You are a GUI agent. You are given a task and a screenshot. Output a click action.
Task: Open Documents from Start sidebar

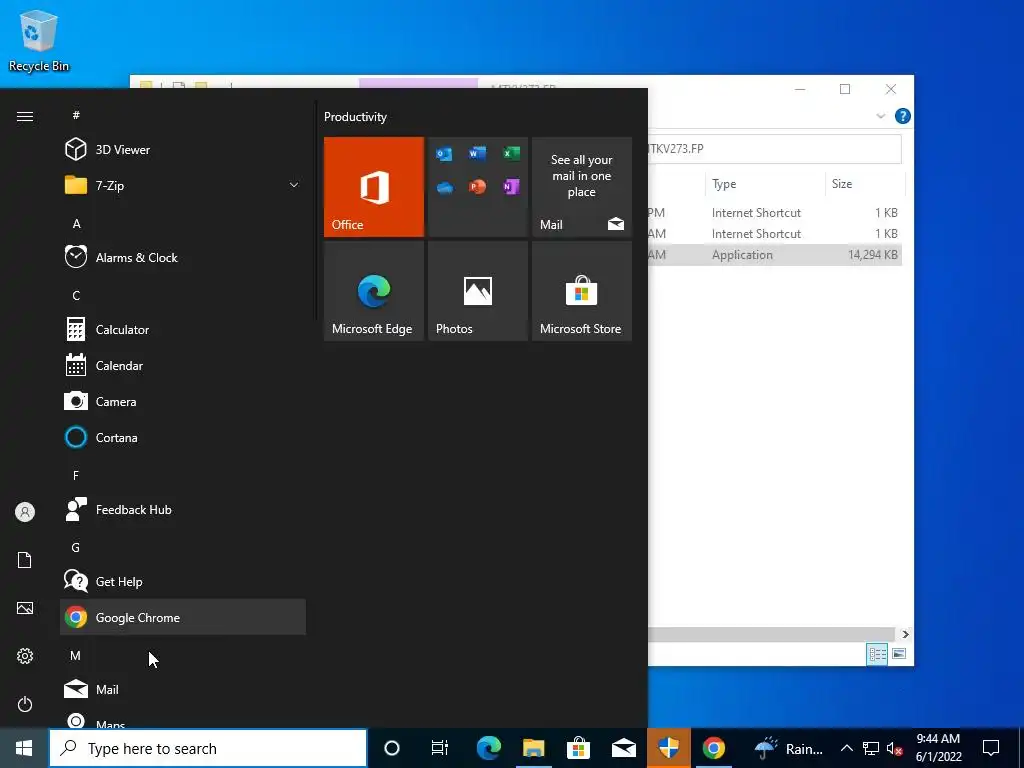point(25,560)
